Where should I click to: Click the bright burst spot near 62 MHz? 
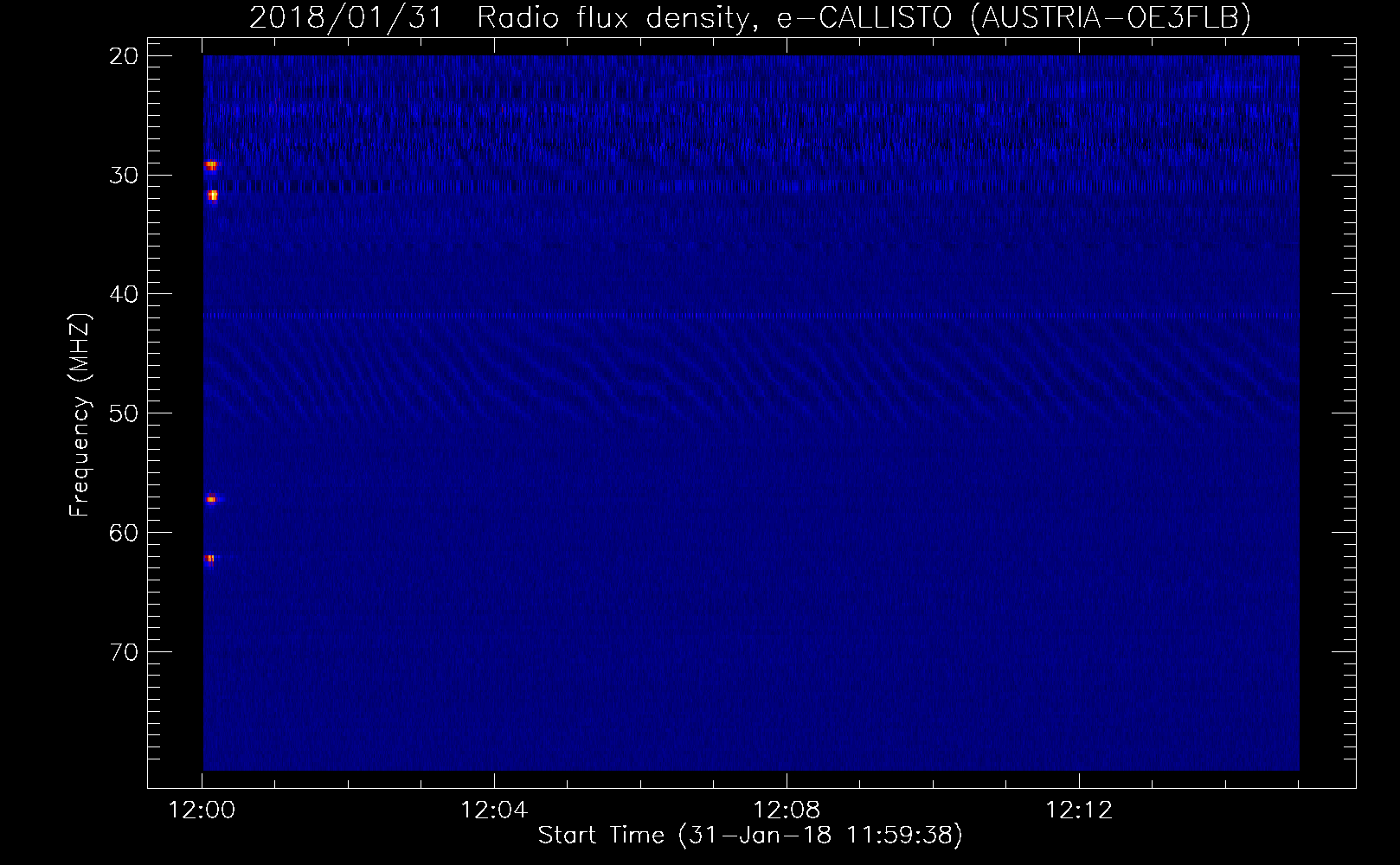pos(210,559)
